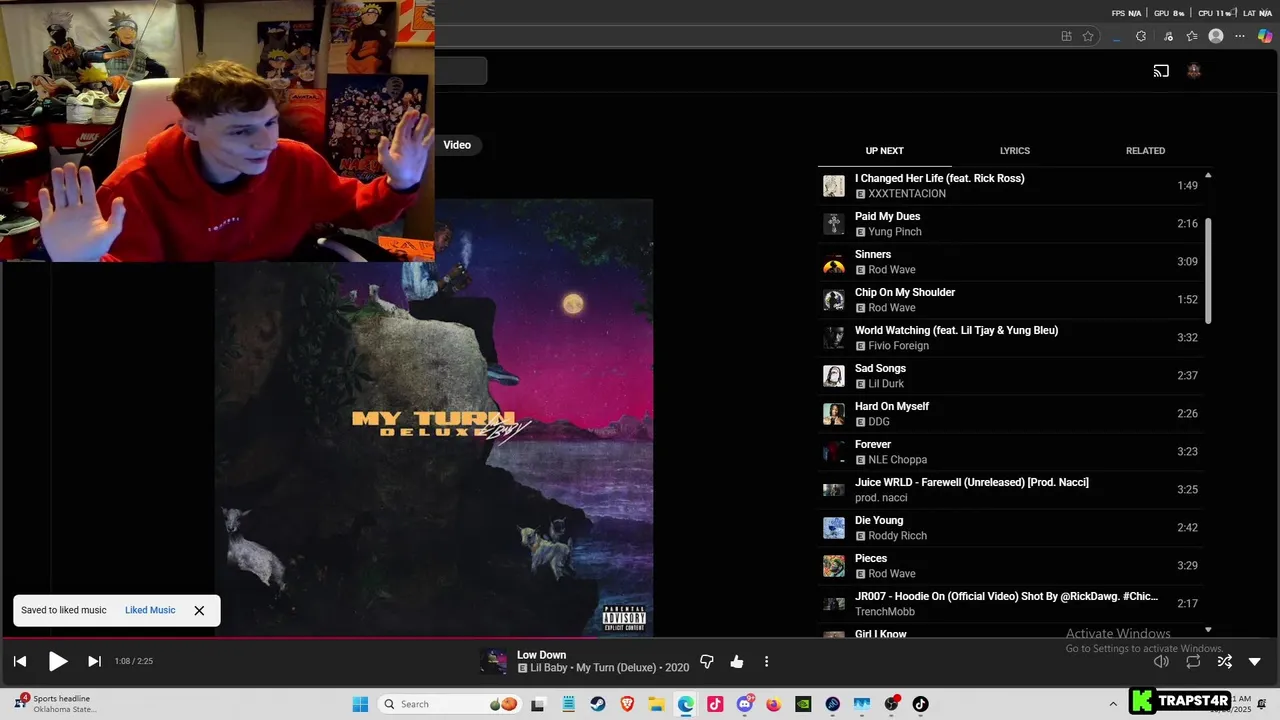Play Sad Songs by Lil Durk
Image resolution: width=1280 pixels, height=720 pixels.
click(1010, 376)
